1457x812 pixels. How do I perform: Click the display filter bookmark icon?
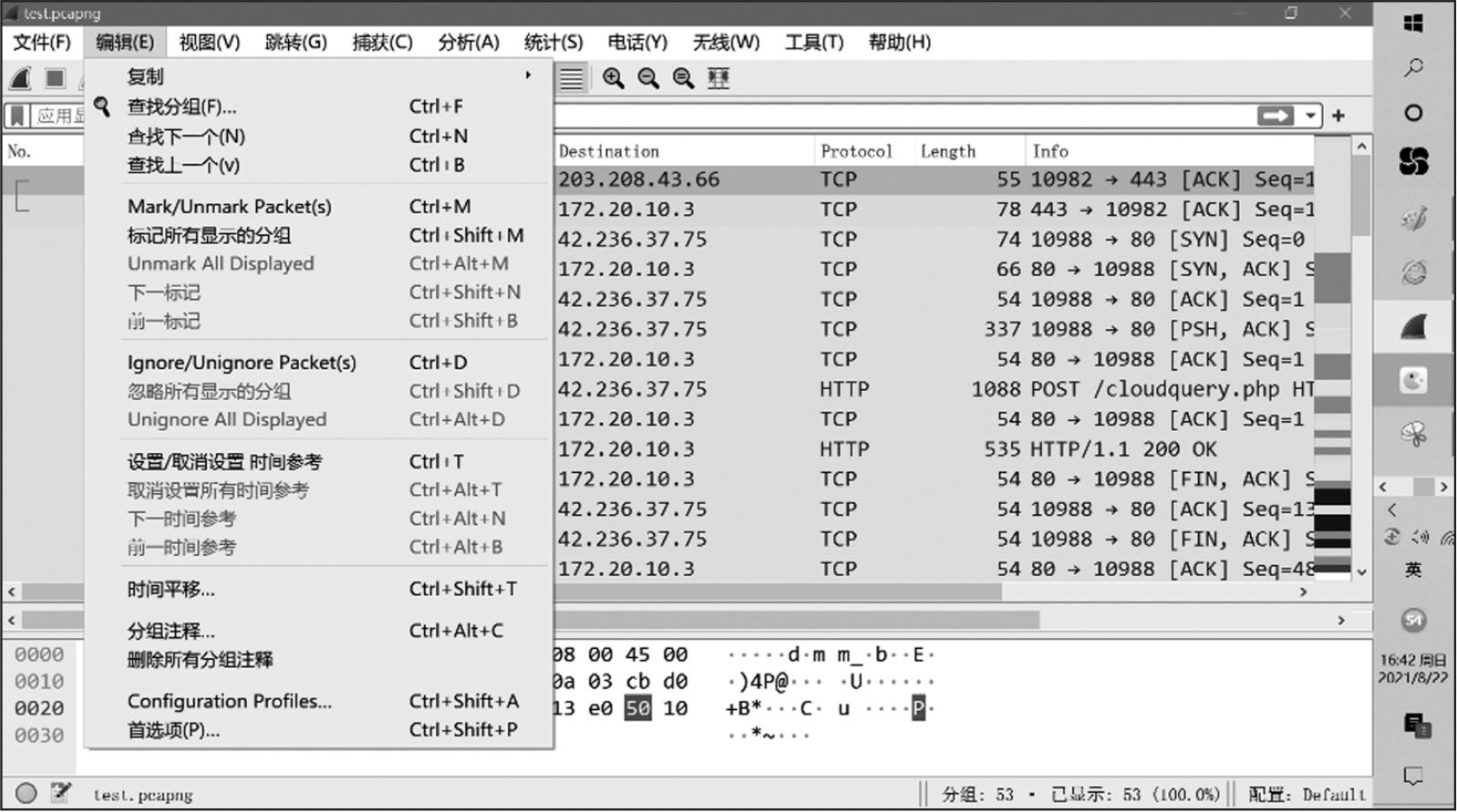coord(16,116)
